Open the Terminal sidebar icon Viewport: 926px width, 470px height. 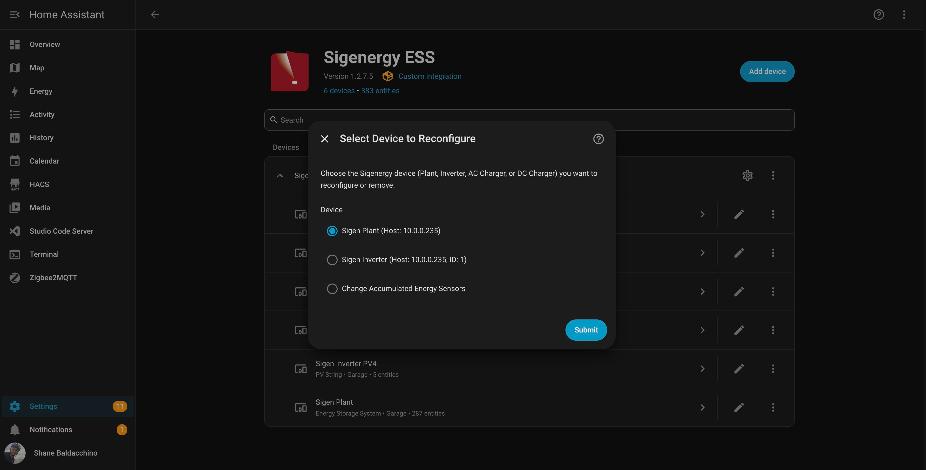[15, 254]
